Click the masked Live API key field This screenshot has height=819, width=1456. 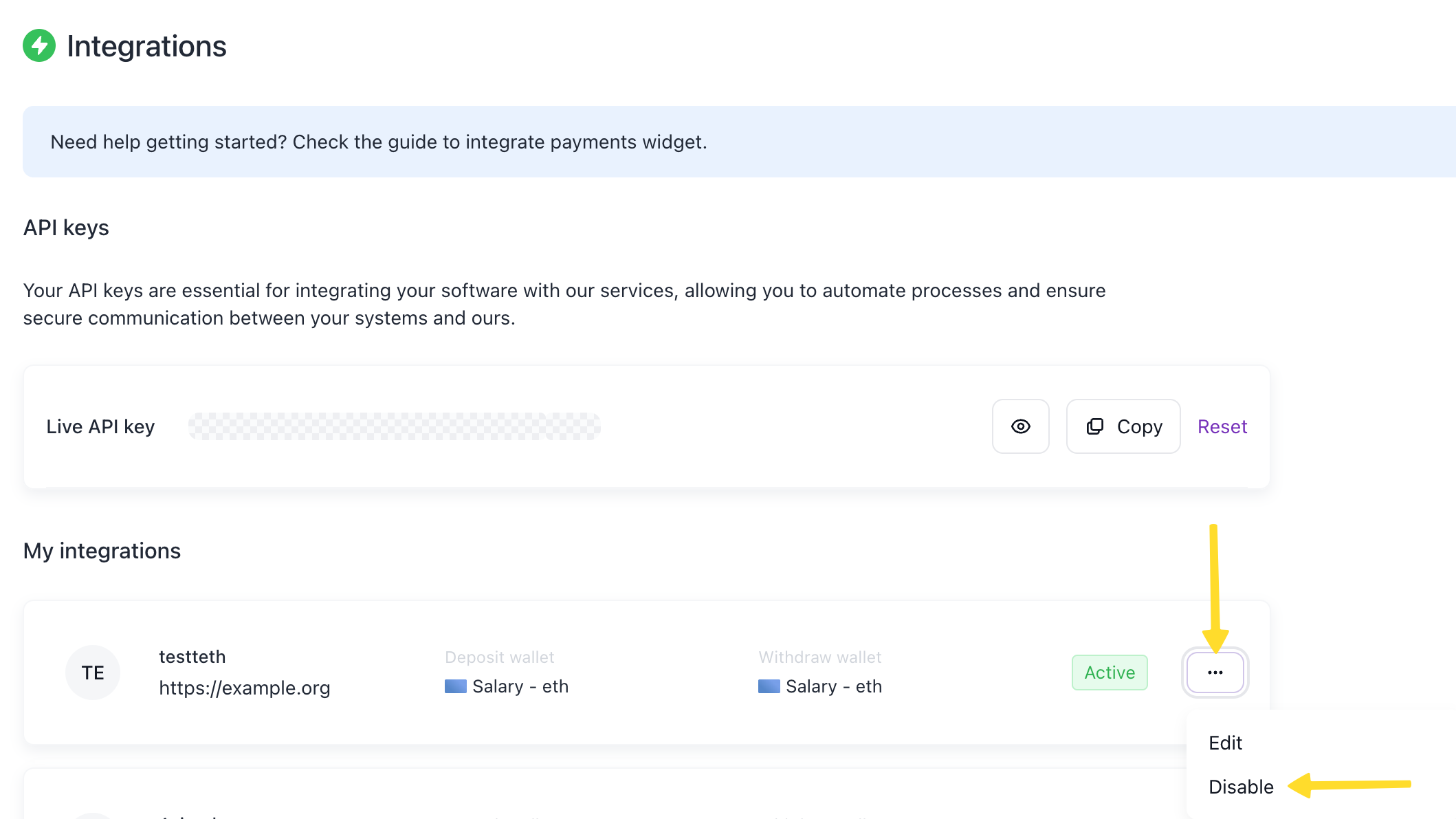[394, 426]
